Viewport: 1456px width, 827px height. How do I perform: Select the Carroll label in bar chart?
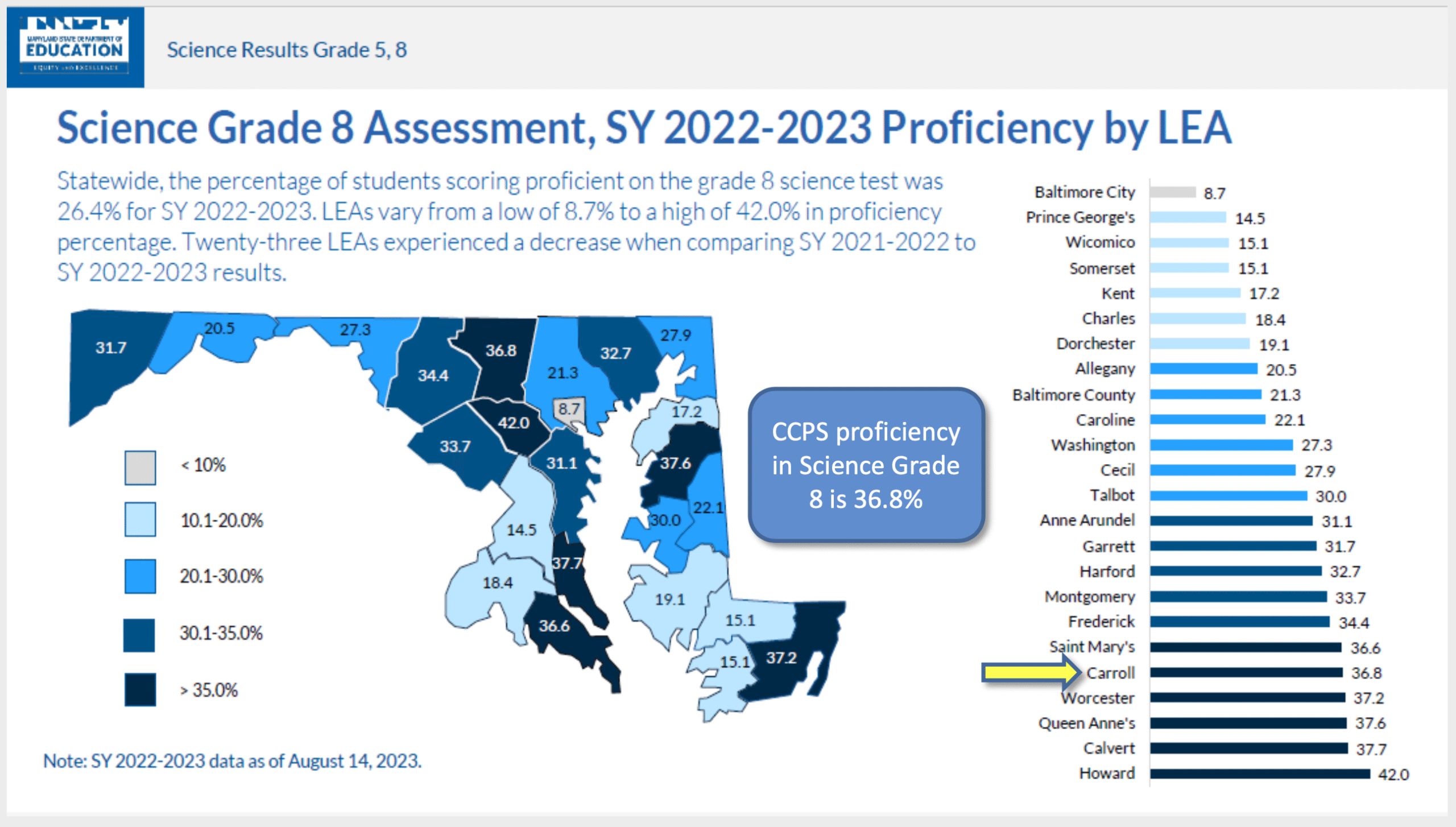(x=1110, y=673)
